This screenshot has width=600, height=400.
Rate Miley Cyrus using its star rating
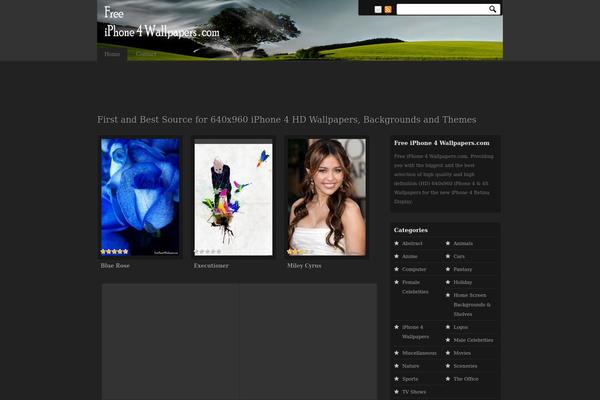[x=301, y=251]
